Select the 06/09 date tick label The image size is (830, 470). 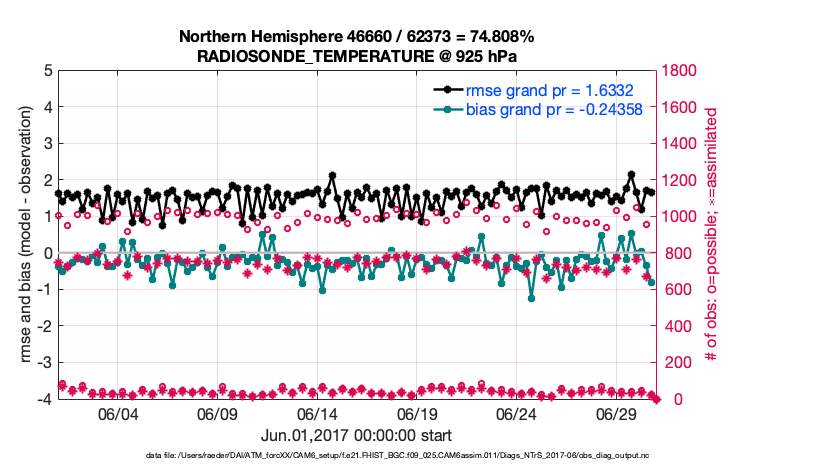point(217,415)
